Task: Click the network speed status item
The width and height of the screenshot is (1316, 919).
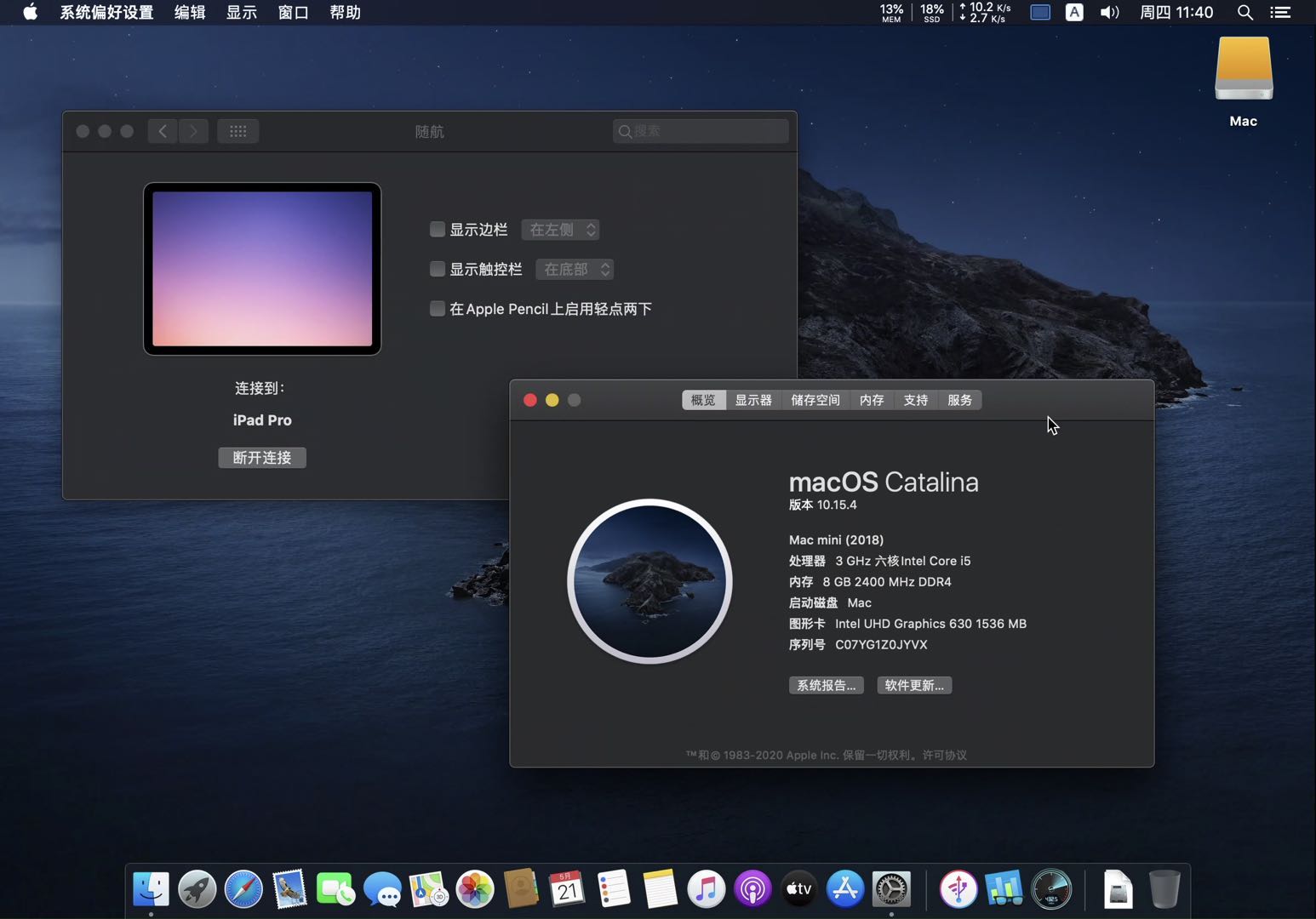Action: click(x=985, y=12)
